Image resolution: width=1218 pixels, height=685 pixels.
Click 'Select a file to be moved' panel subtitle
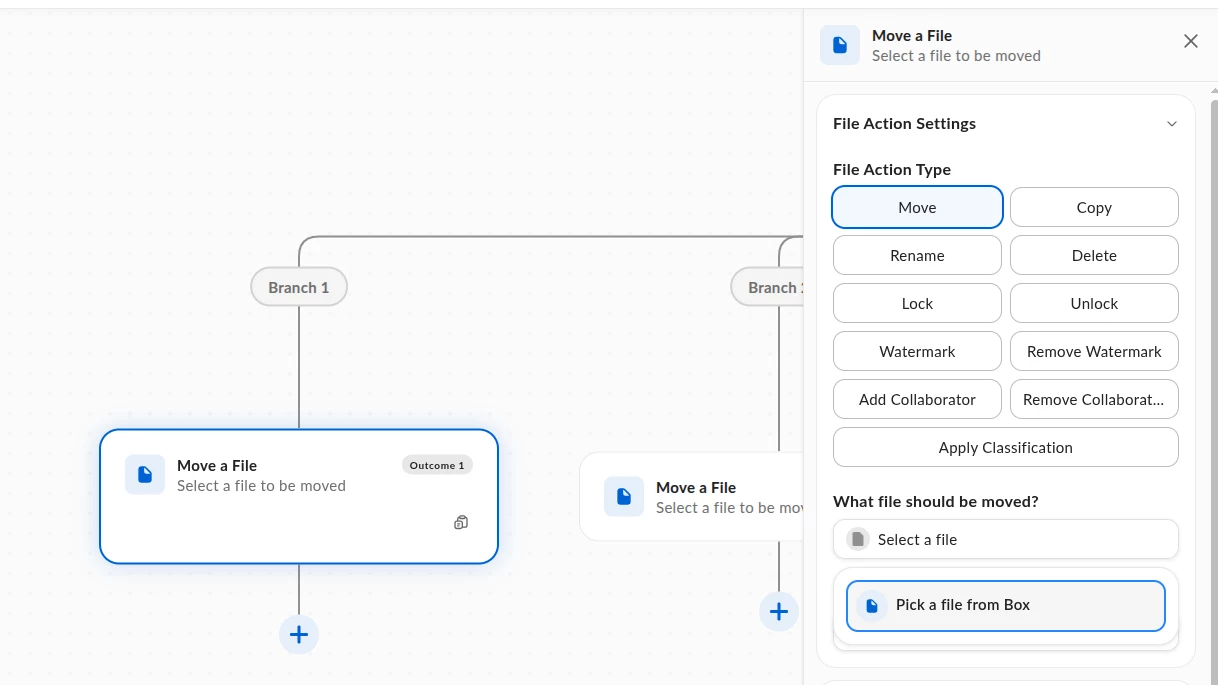coord(956,56)
